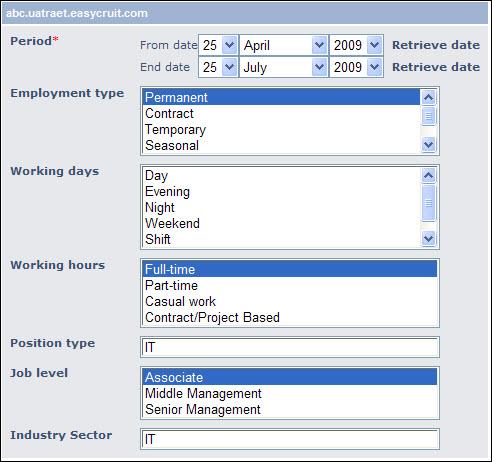Select Associate job level
The image size is (492, 462).
click(x=290, y=377)
